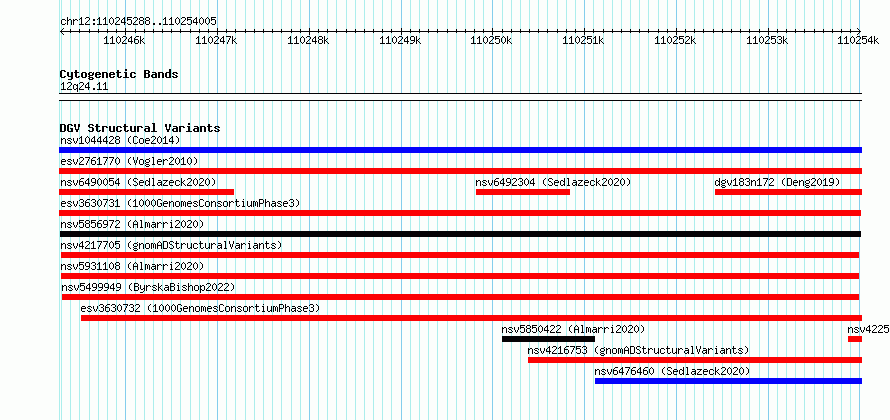Click the 110247k ruler tick label

point(216,41)
